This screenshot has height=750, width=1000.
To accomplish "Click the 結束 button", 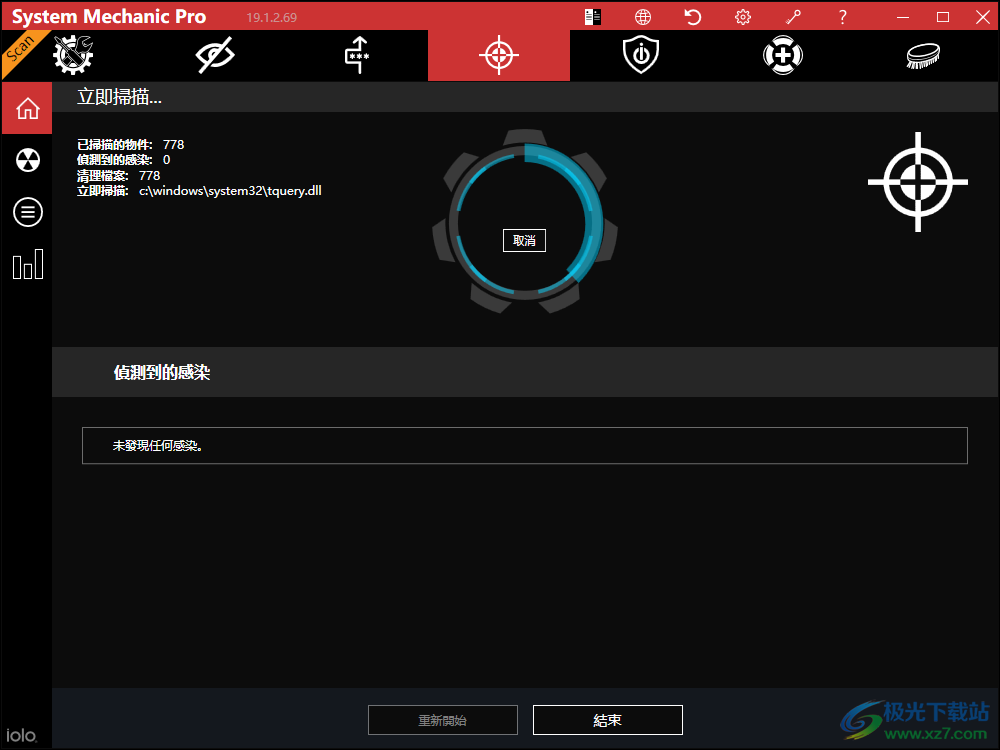I will click(608, 720).
